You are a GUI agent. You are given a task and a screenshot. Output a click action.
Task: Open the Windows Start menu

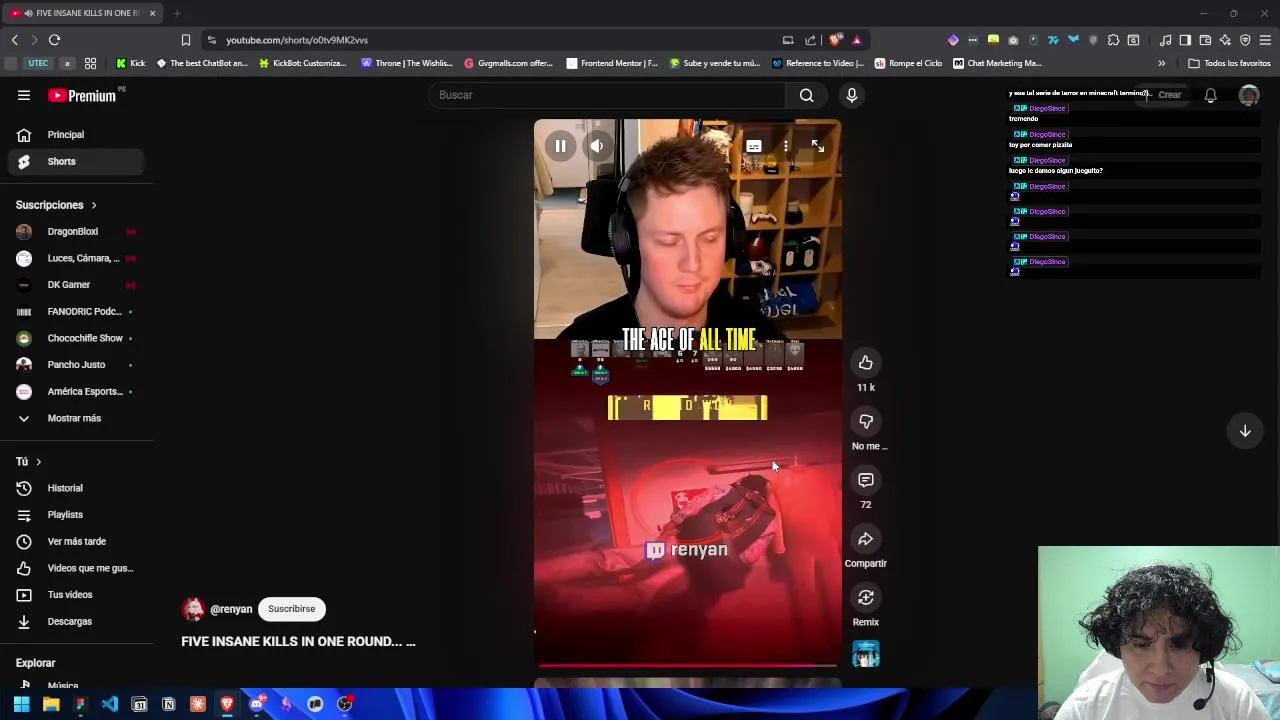21,704
